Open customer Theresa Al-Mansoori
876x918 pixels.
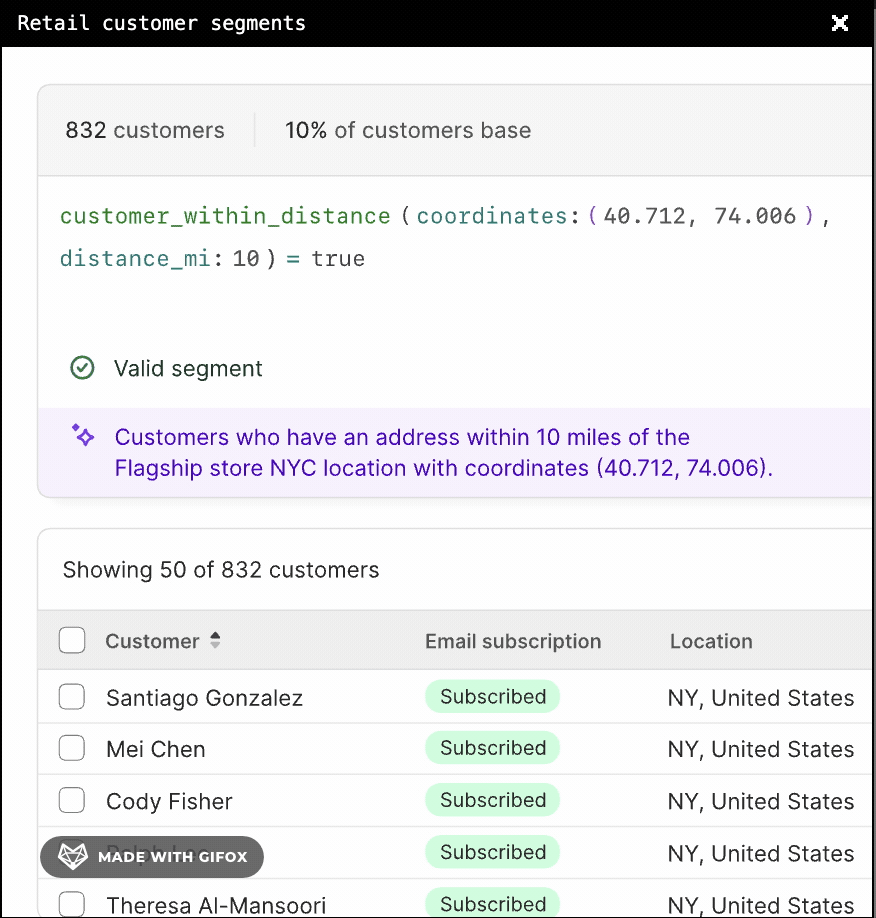tap(216, 905)
